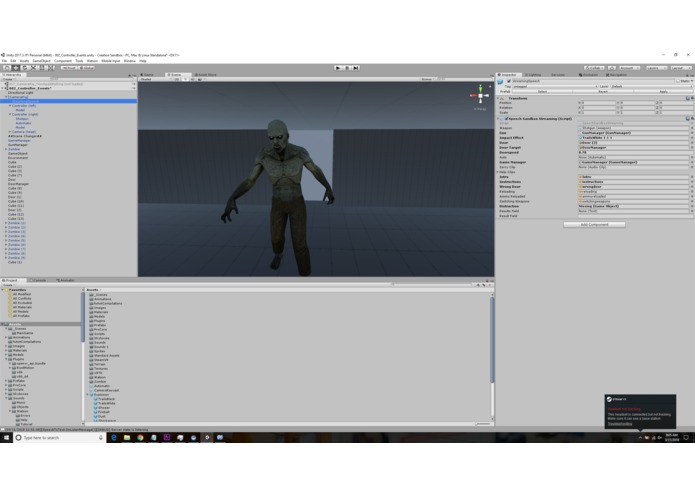
Task: Select the Hand tool in toolbar
Action: [7, 68]
